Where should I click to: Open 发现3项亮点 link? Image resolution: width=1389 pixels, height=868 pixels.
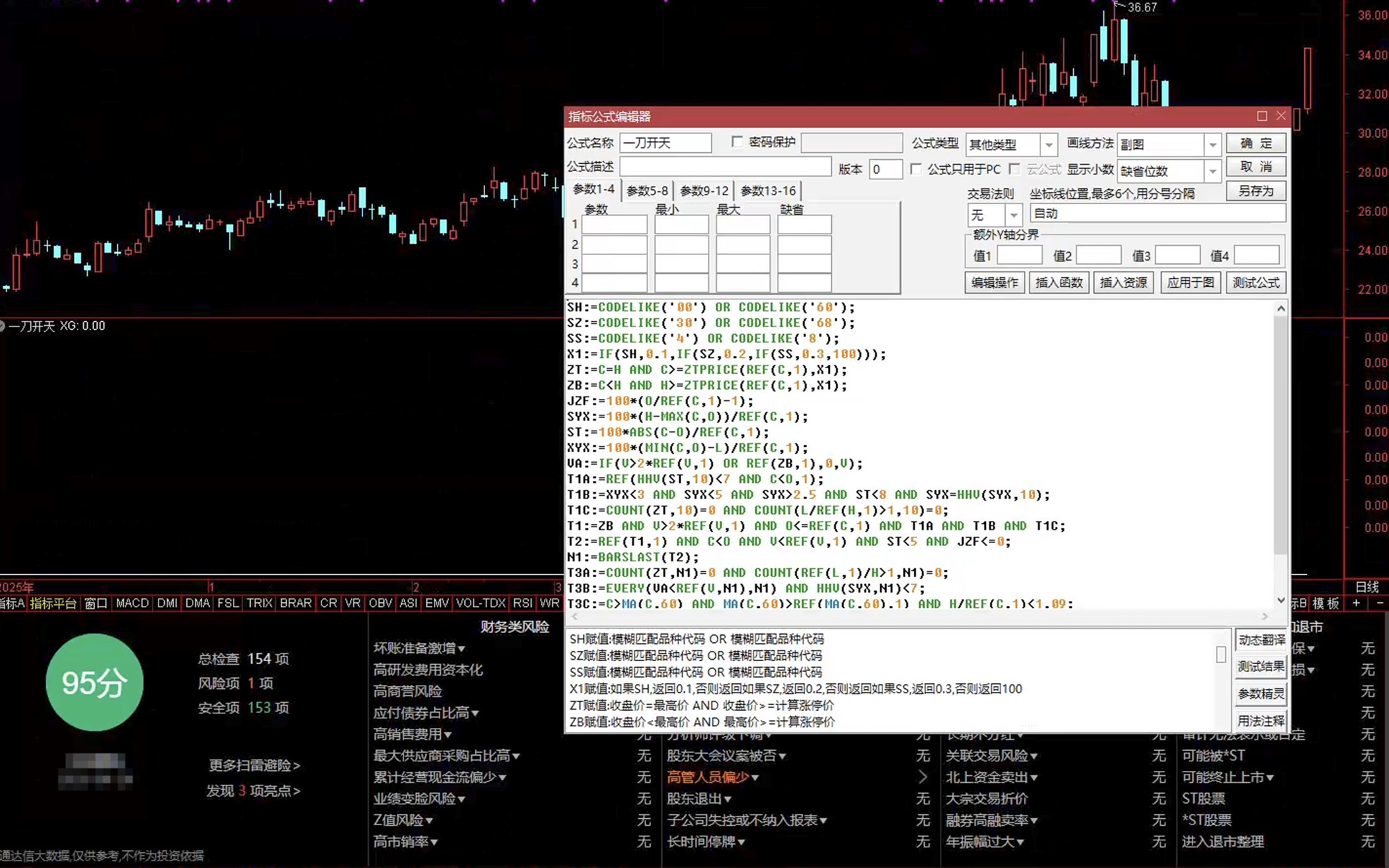point(253,791)
